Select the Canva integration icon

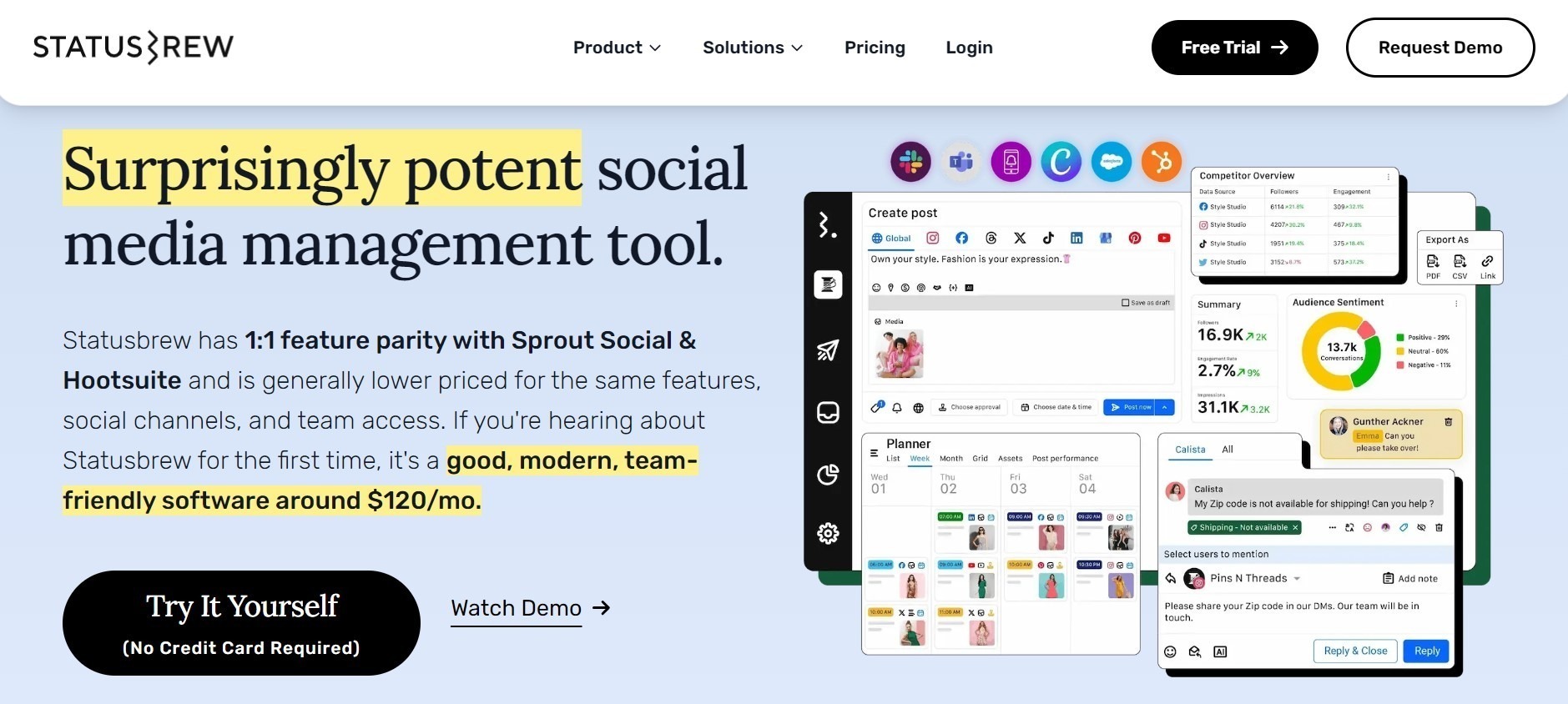point(1061,162)
